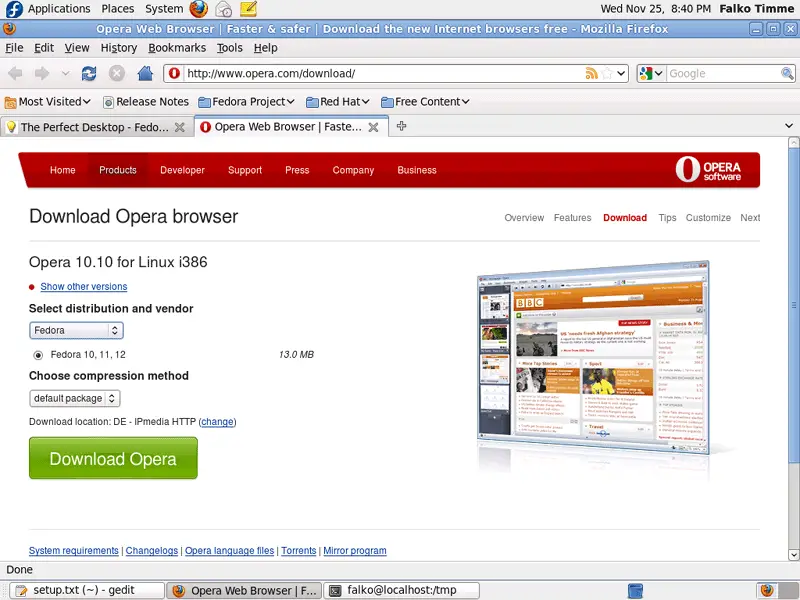
Task: Expand the Most Visited bookmarks folder
Action: tap(47, 102)
